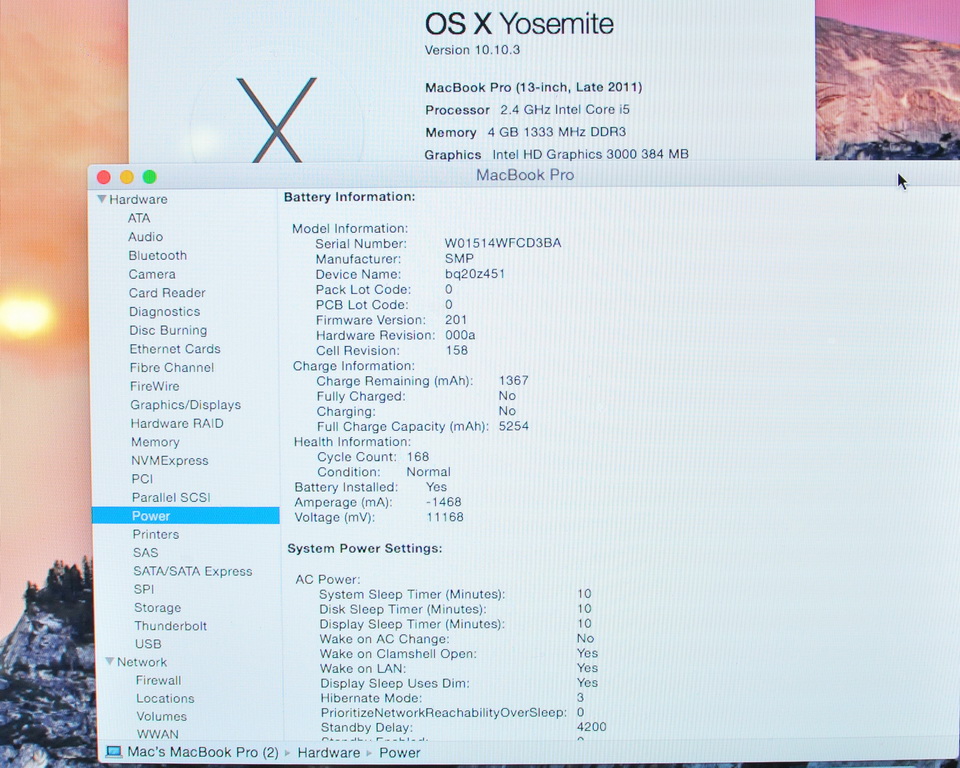This screenshot has width=960, height=768.
Task: Click Amperage value -1468
Action: 443,502
